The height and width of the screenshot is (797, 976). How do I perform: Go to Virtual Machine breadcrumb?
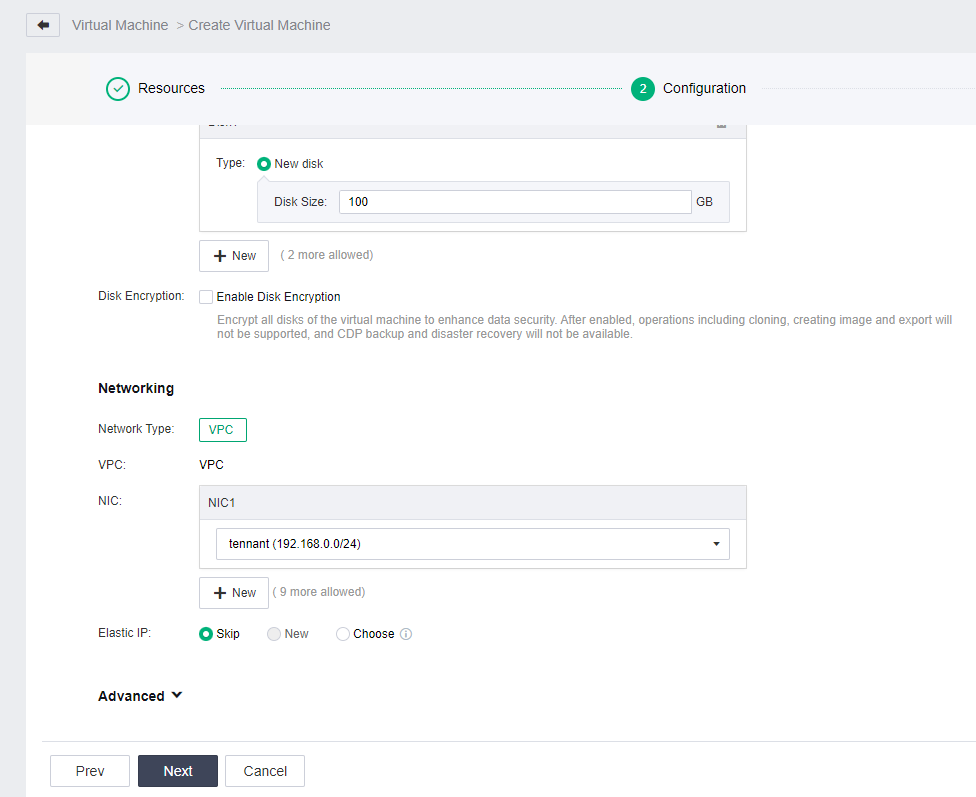(x=120, y=26)
